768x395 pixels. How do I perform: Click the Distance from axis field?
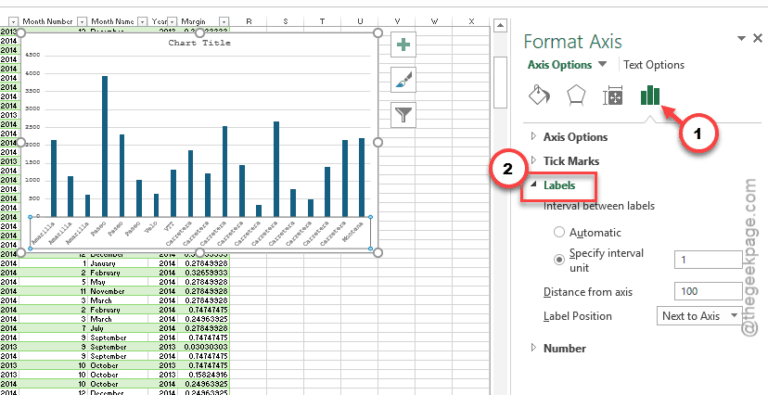(708, 292)
